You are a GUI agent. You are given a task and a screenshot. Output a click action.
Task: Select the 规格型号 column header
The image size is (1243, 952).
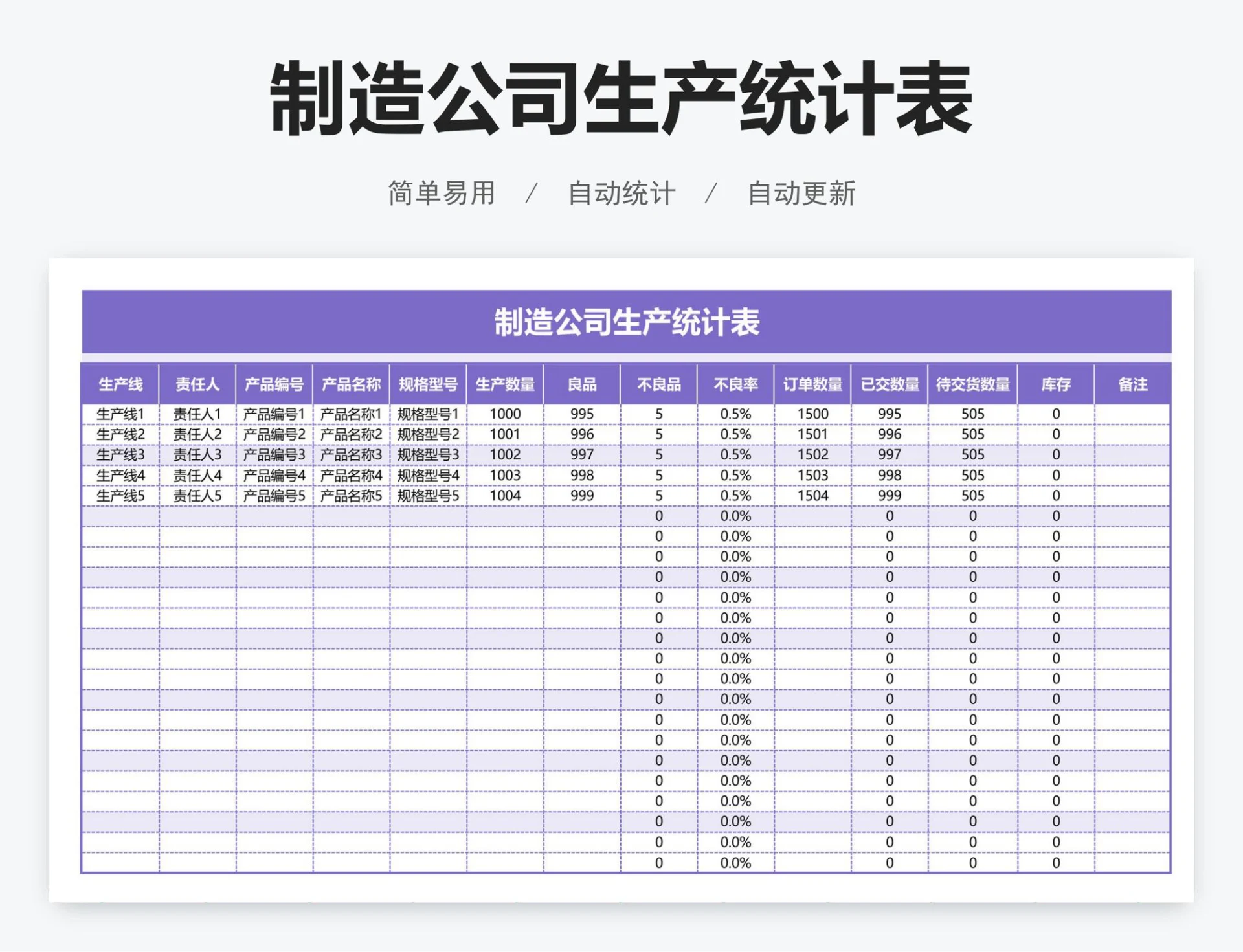pos(429,384)
